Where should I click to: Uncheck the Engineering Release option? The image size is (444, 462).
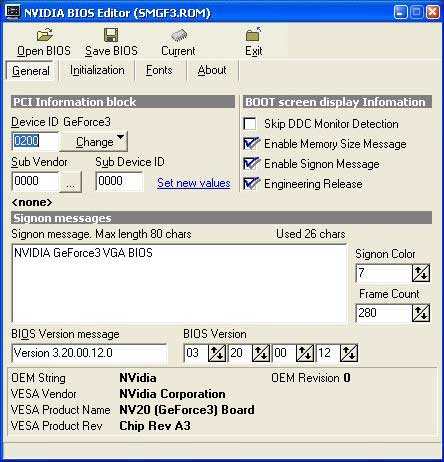[250, 184]
